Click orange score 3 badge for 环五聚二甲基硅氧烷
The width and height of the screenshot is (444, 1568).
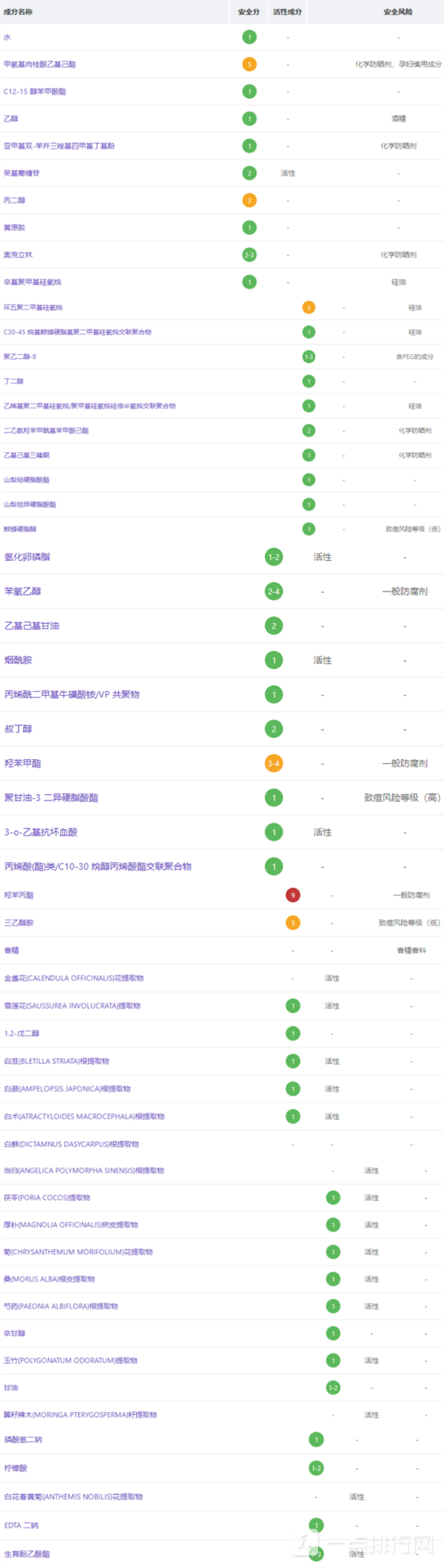tap(309, 307)
